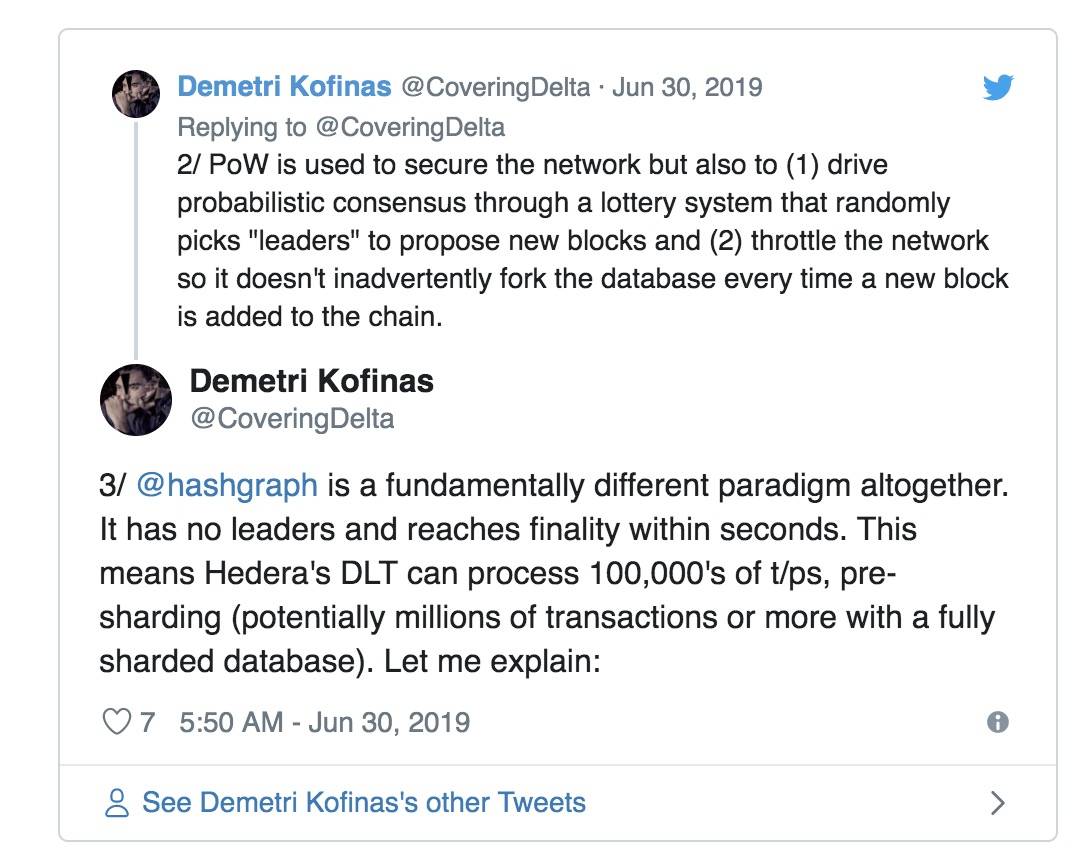Click the 3/ main tweet body text
The height and width of the screenshot is (856, 1072).
554,573
